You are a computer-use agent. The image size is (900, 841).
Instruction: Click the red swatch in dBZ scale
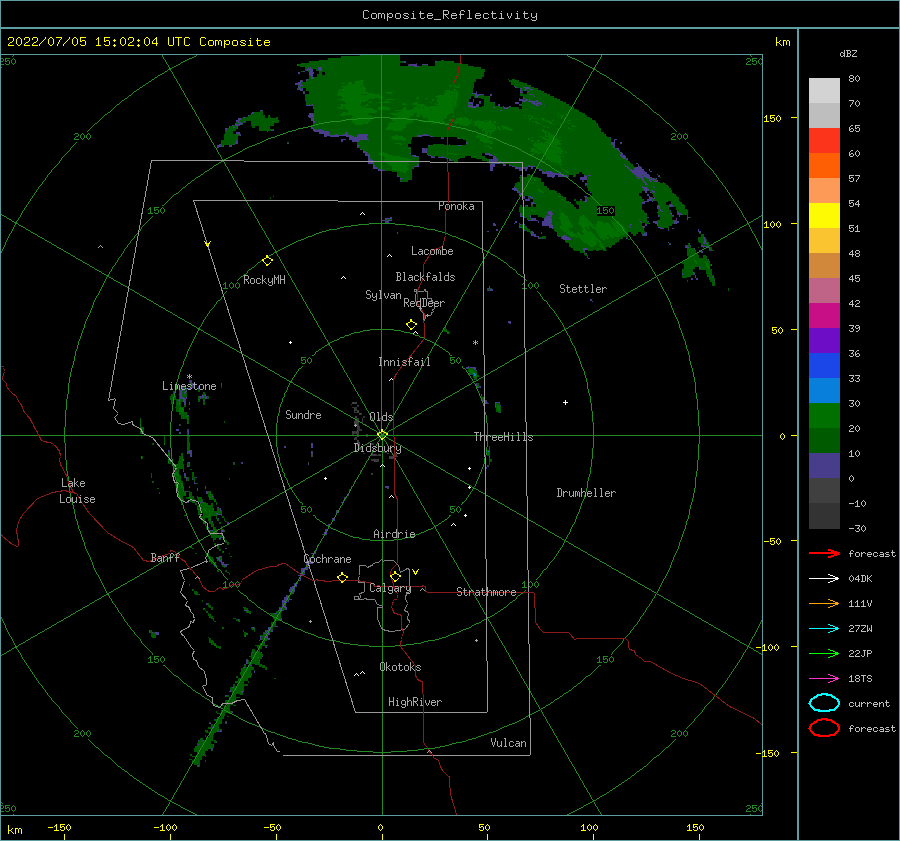[824, 140]
